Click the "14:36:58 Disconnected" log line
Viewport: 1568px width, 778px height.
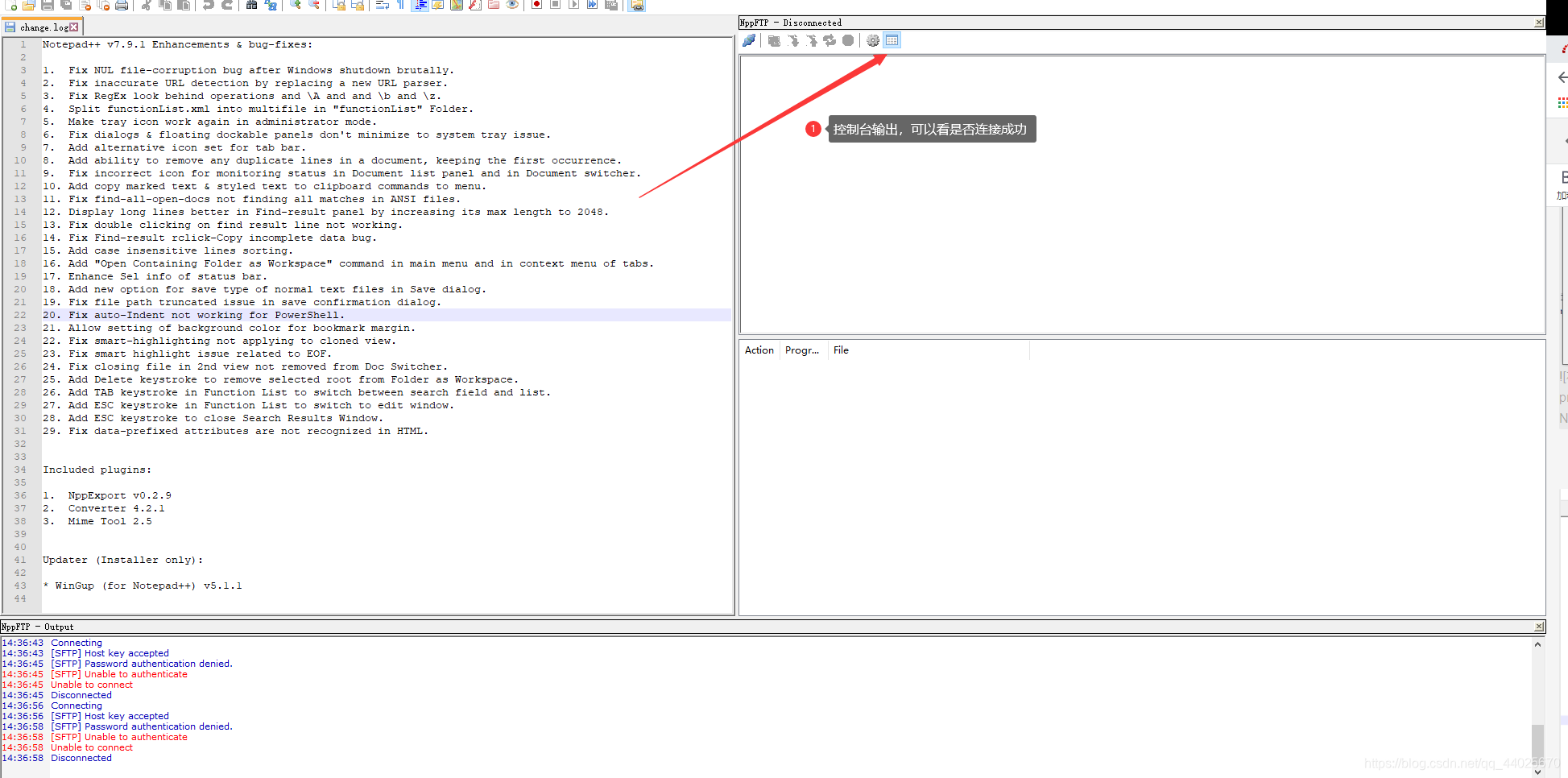pyautogui.click(x=56, y=758)
